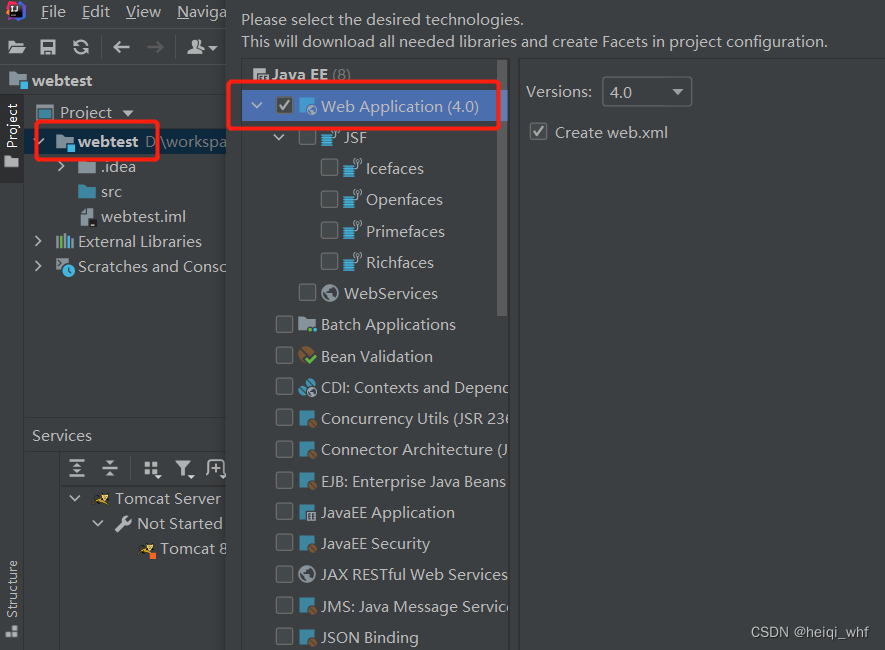Click the Batch Applications folder icon

[x=308, y=324]
